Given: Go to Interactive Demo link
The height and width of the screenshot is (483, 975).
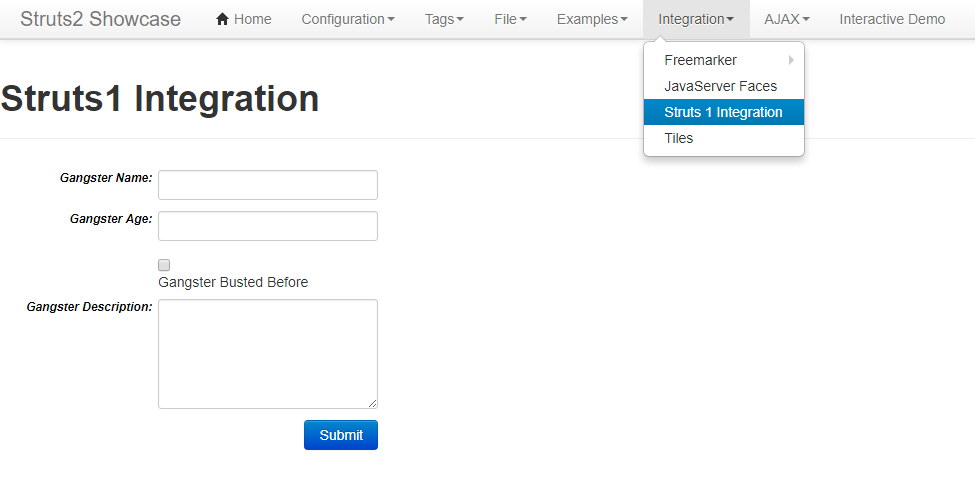Looking at the screenshot, I should tap(892, 19).
